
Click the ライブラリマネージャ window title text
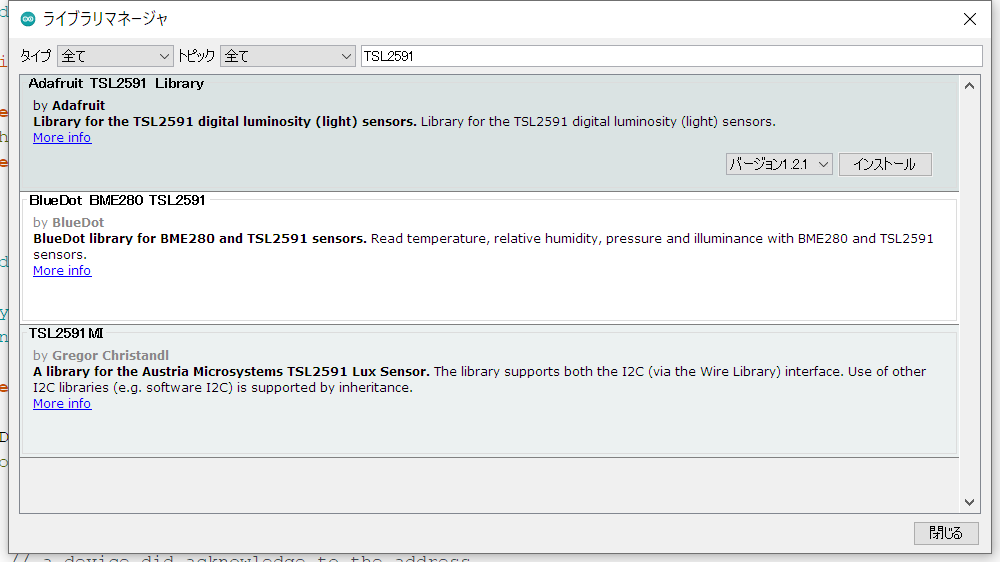(105, 19)
